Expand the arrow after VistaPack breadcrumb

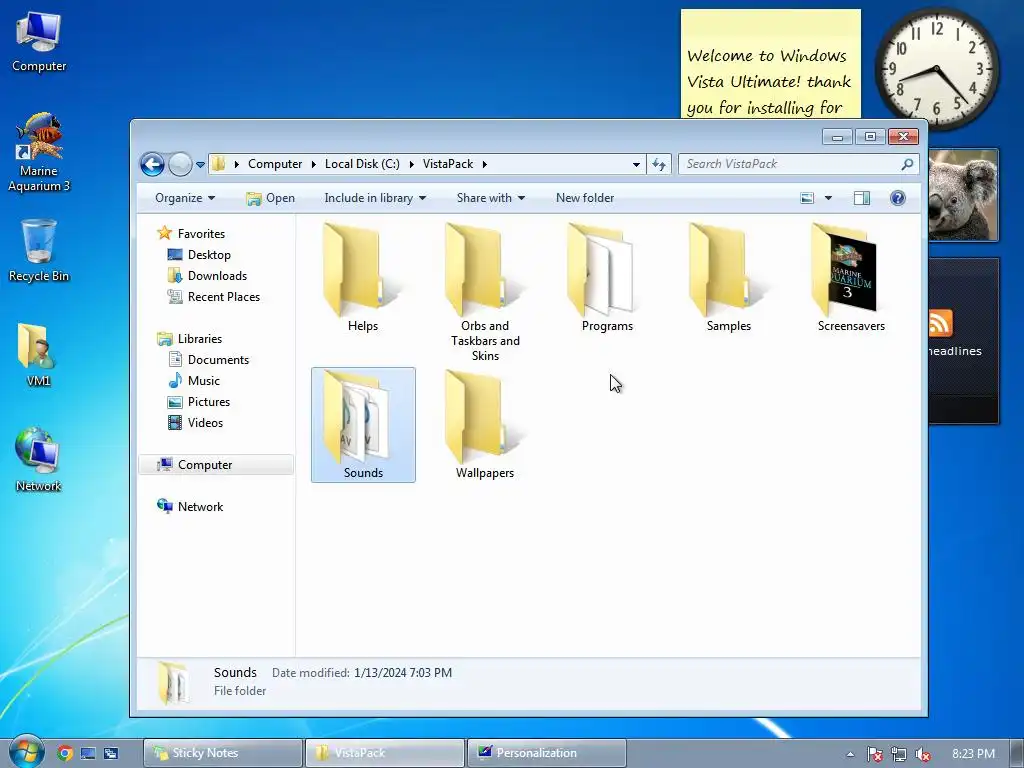point(485,165)
